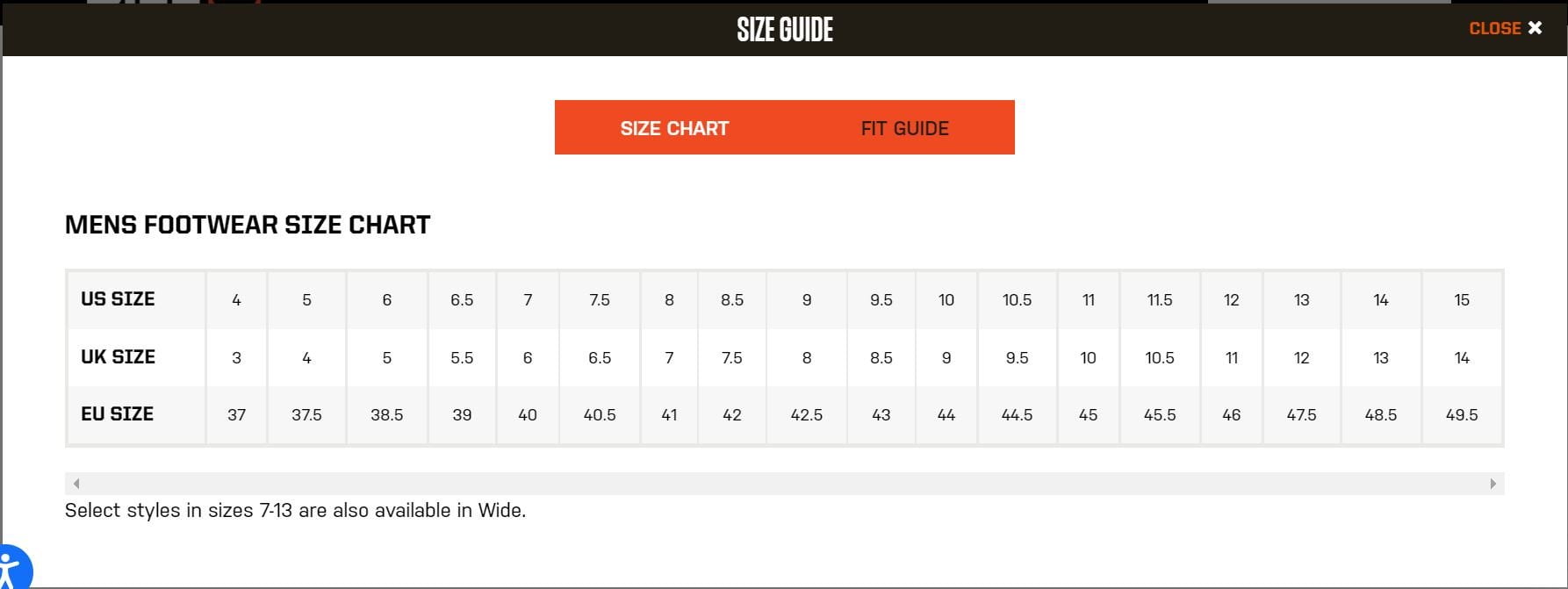Switch to the FIT GUIDE tab
1568x589 pixels.
coord(904,127)
